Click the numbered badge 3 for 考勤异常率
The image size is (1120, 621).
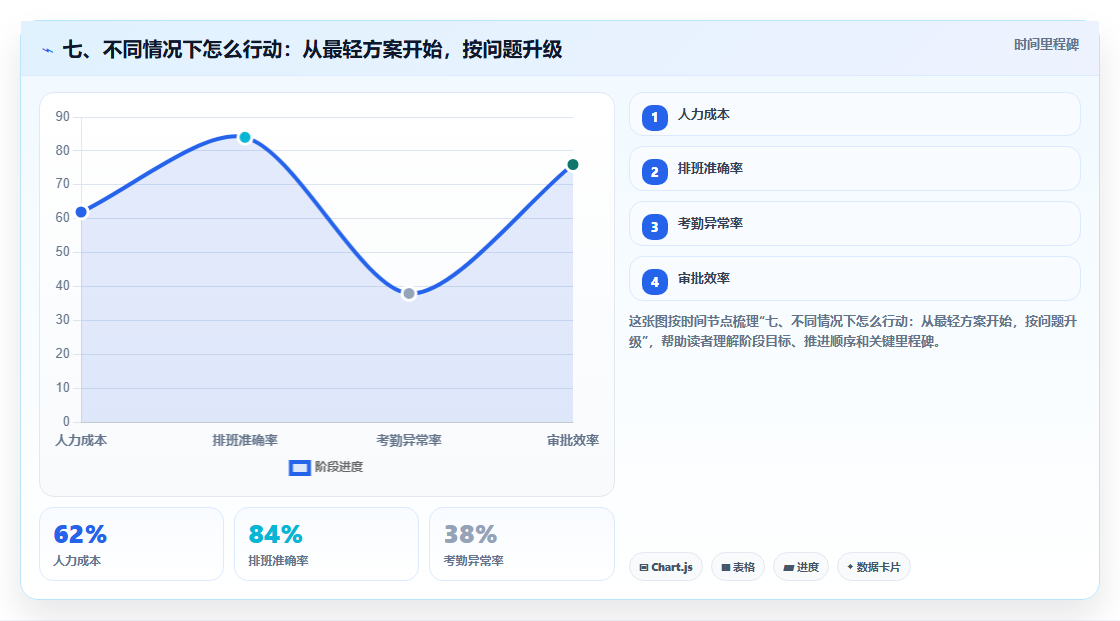pos(654,227)
